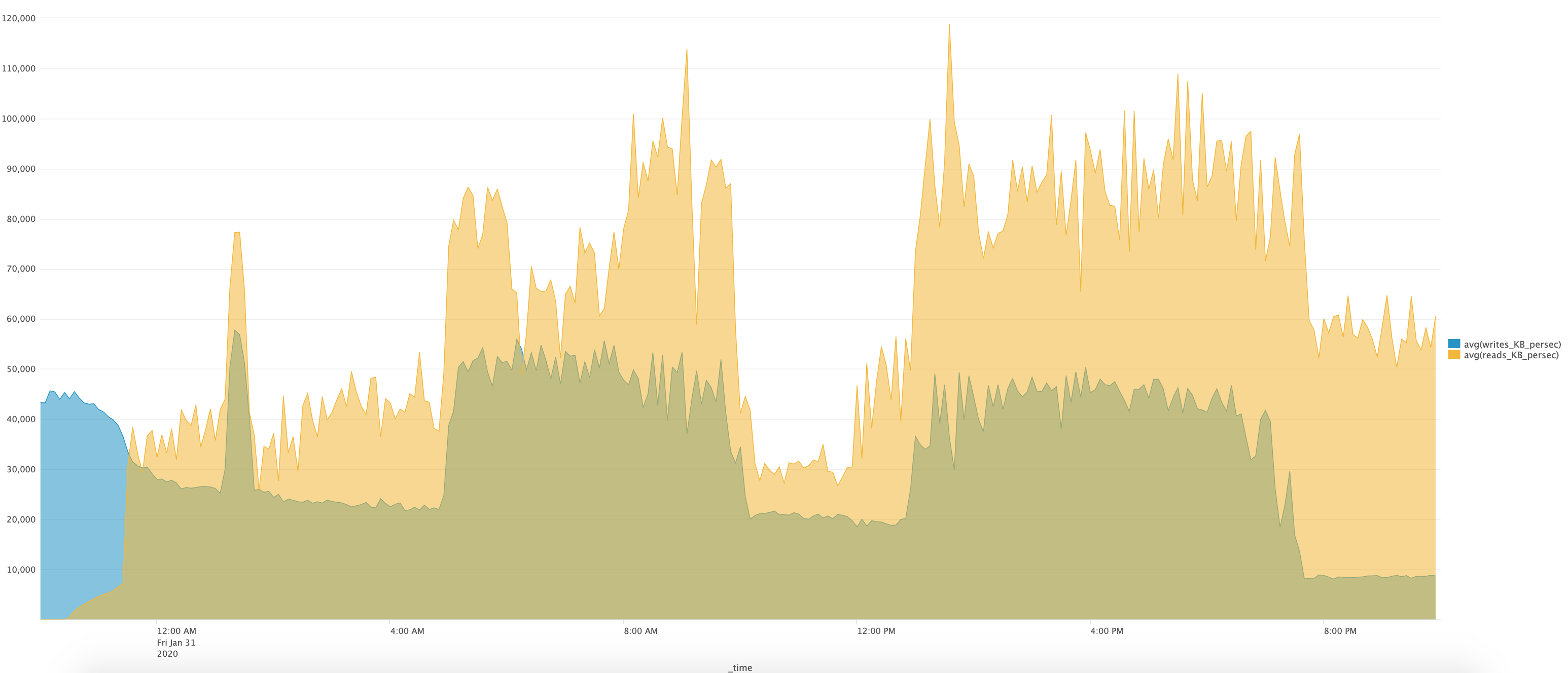
Task: Select the avg(writes_KB_persec) legend label
Action: pos(1512,345)
